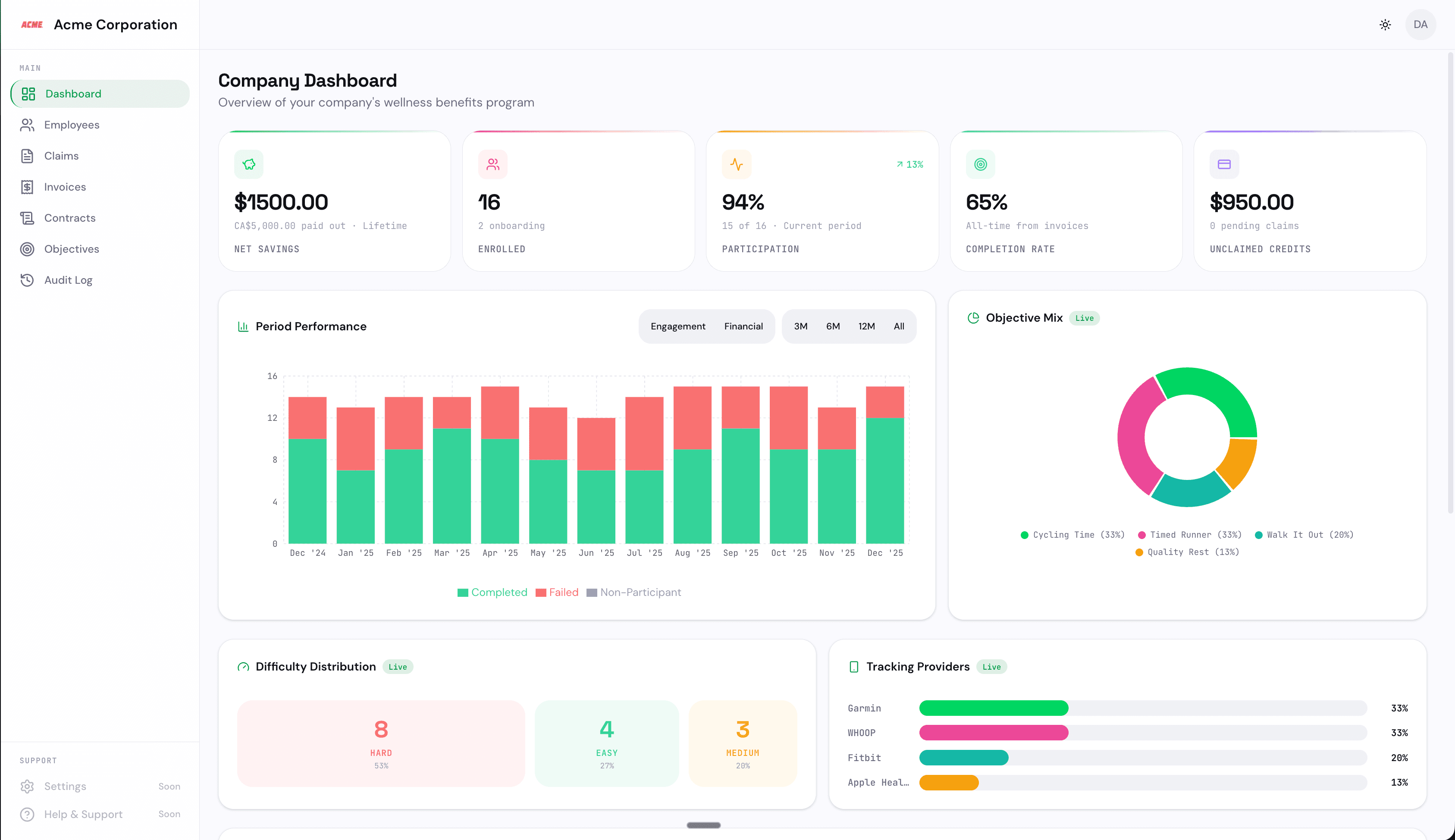Select the Dashboard icon in the sidebar
The height and width of the screenshot is (840, 1455).
click(28, 94)
